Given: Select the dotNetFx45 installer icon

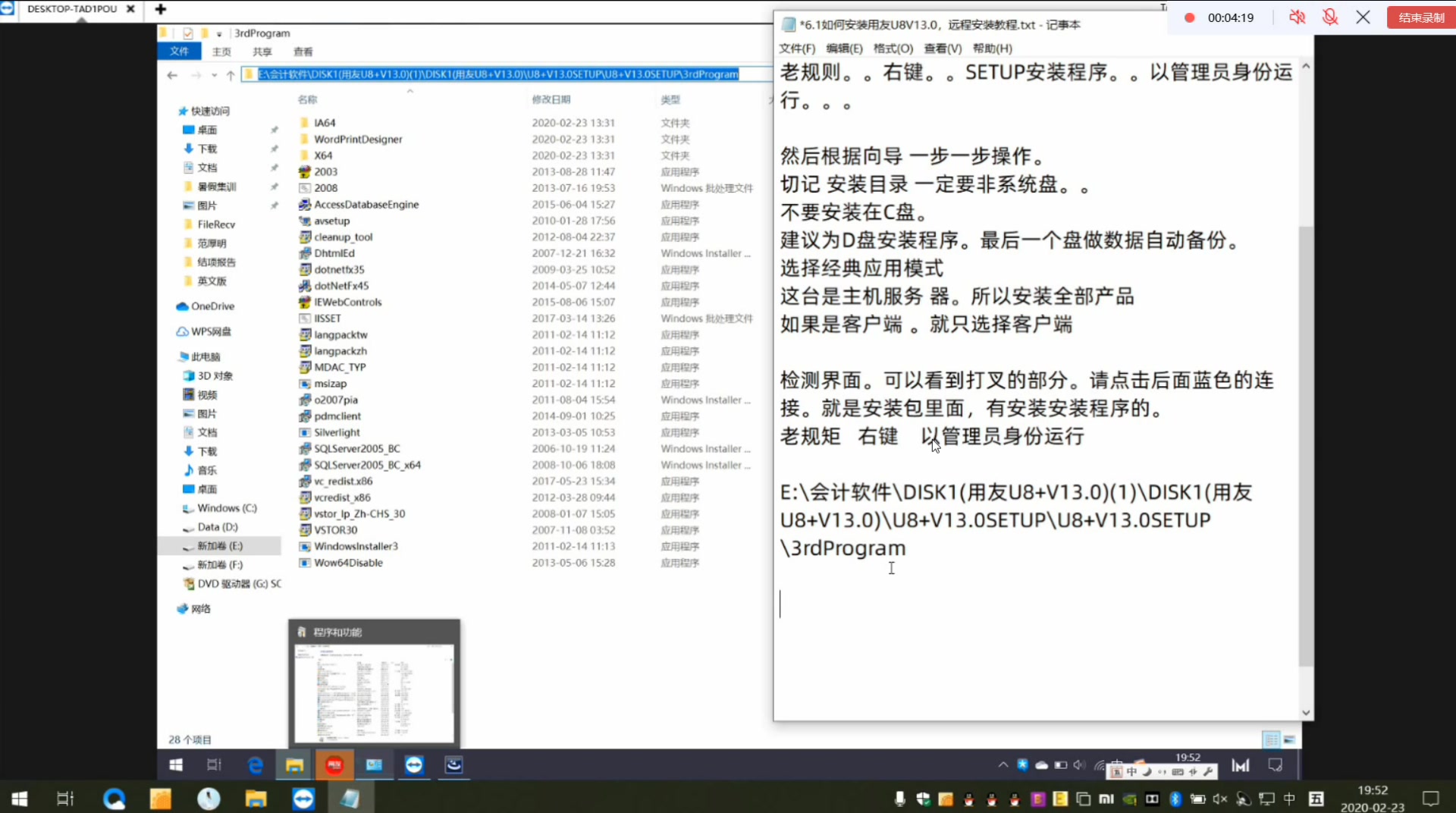Looking at the screenshot, I should [x=305, y=286].
